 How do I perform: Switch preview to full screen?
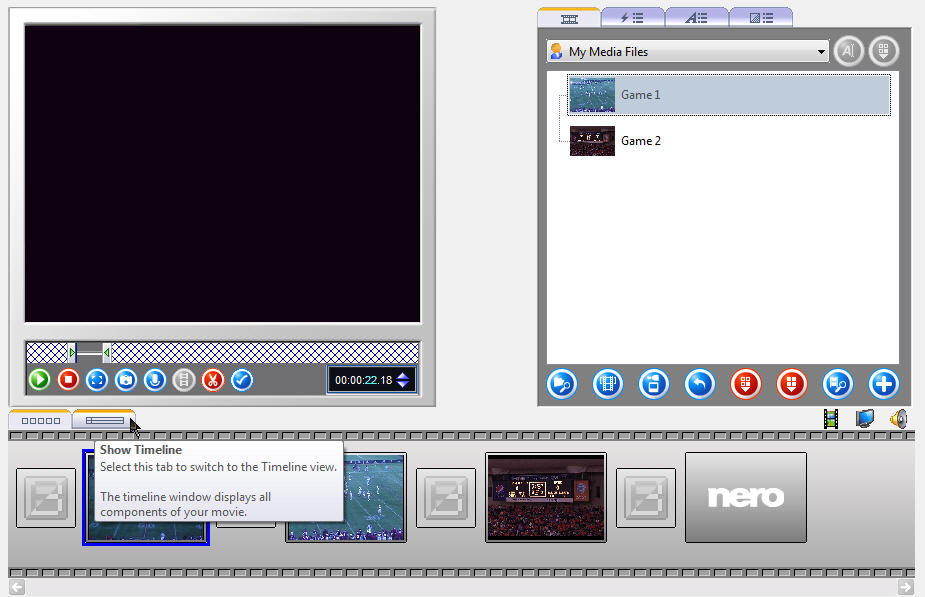point(97,380)
